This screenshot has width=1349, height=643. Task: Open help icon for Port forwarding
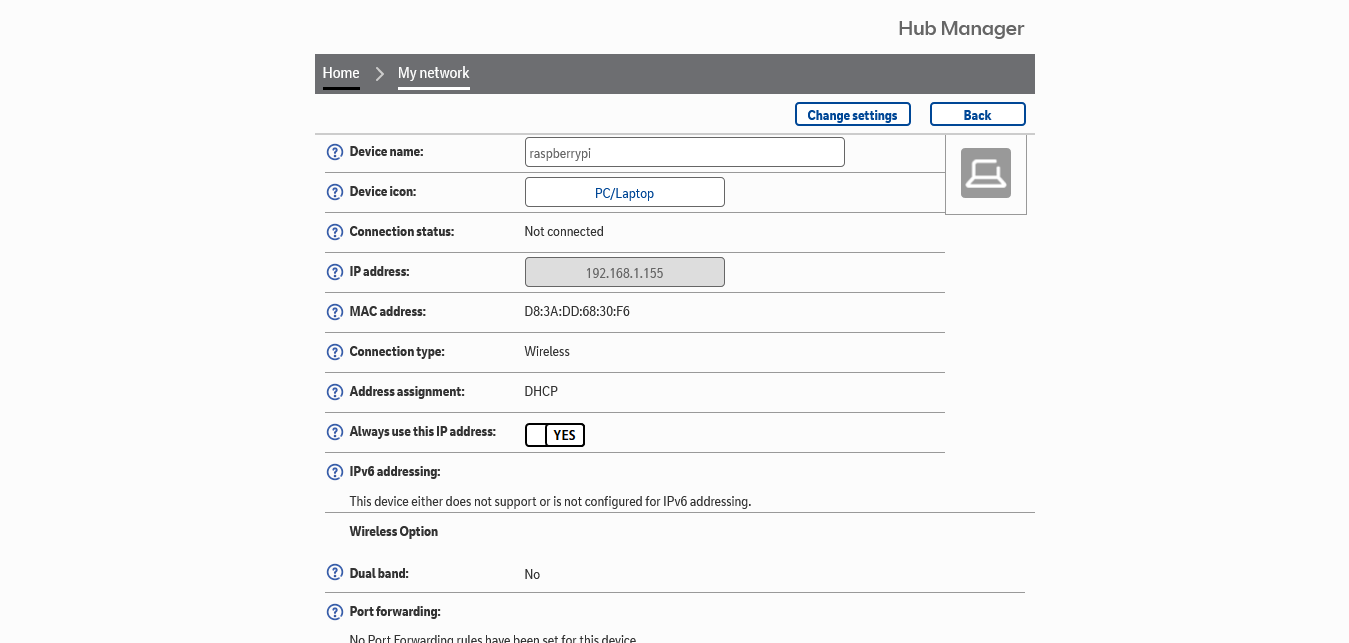[335, 612]
